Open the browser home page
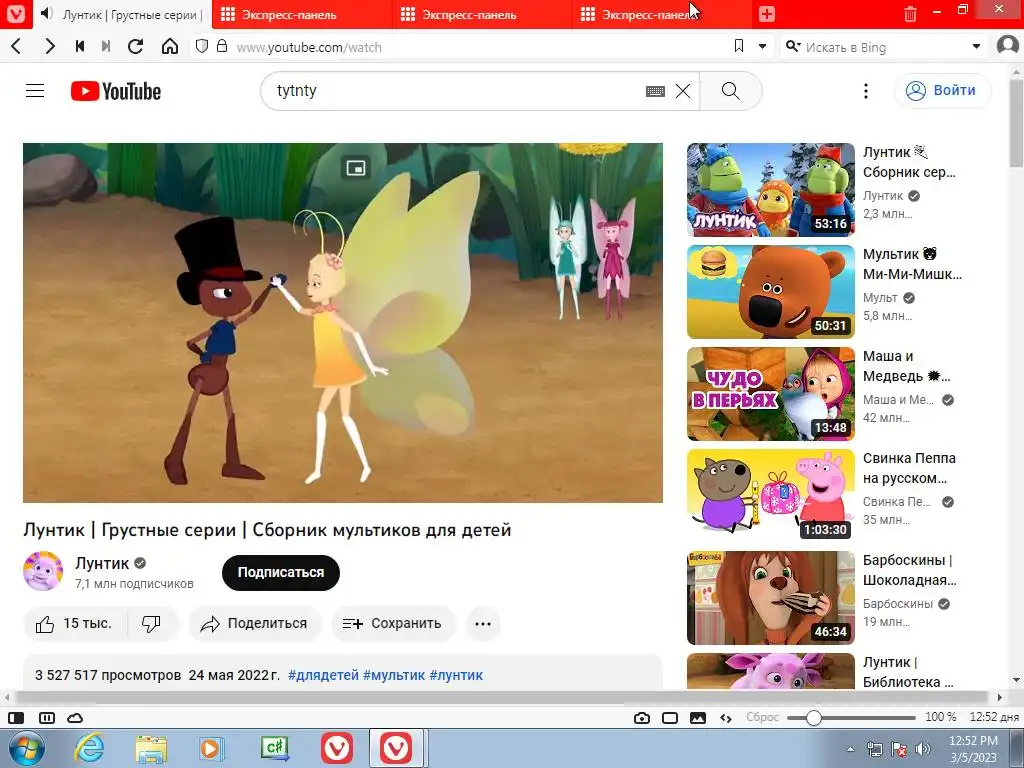The width and height of the screenshot is (1024, 768). pyautogui.click(x=170, y=46)
